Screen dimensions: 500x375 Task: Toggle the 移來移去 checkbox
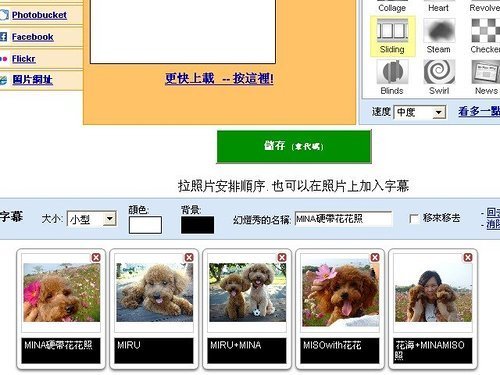click(414, 219)
